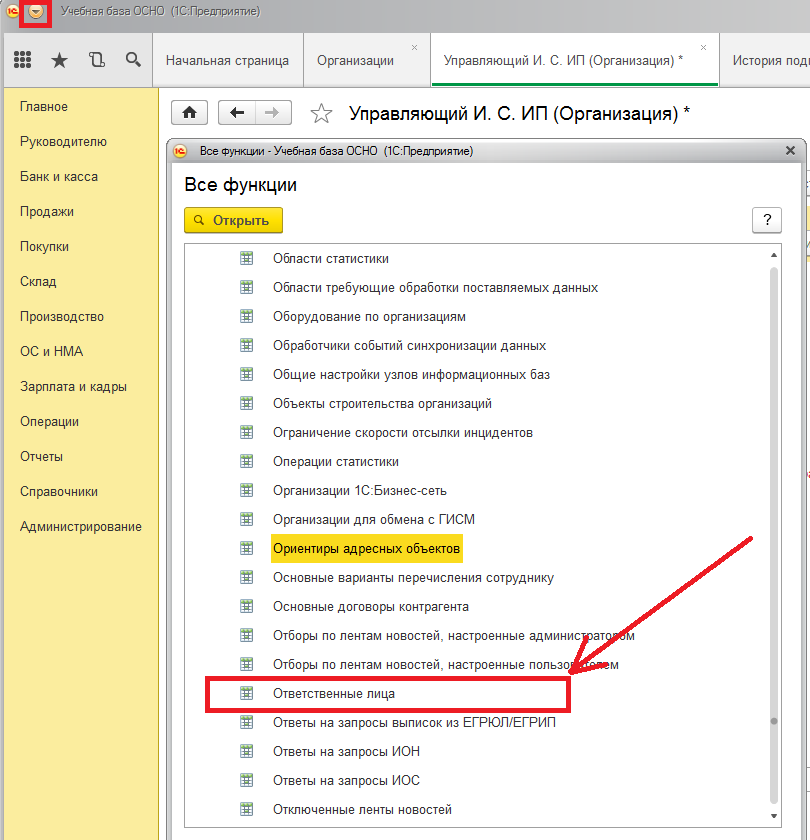The height and width of the screenshot is (840, 810).
Task: Open Покупки section
Action: pyautogui.click(x=44, y=246)
